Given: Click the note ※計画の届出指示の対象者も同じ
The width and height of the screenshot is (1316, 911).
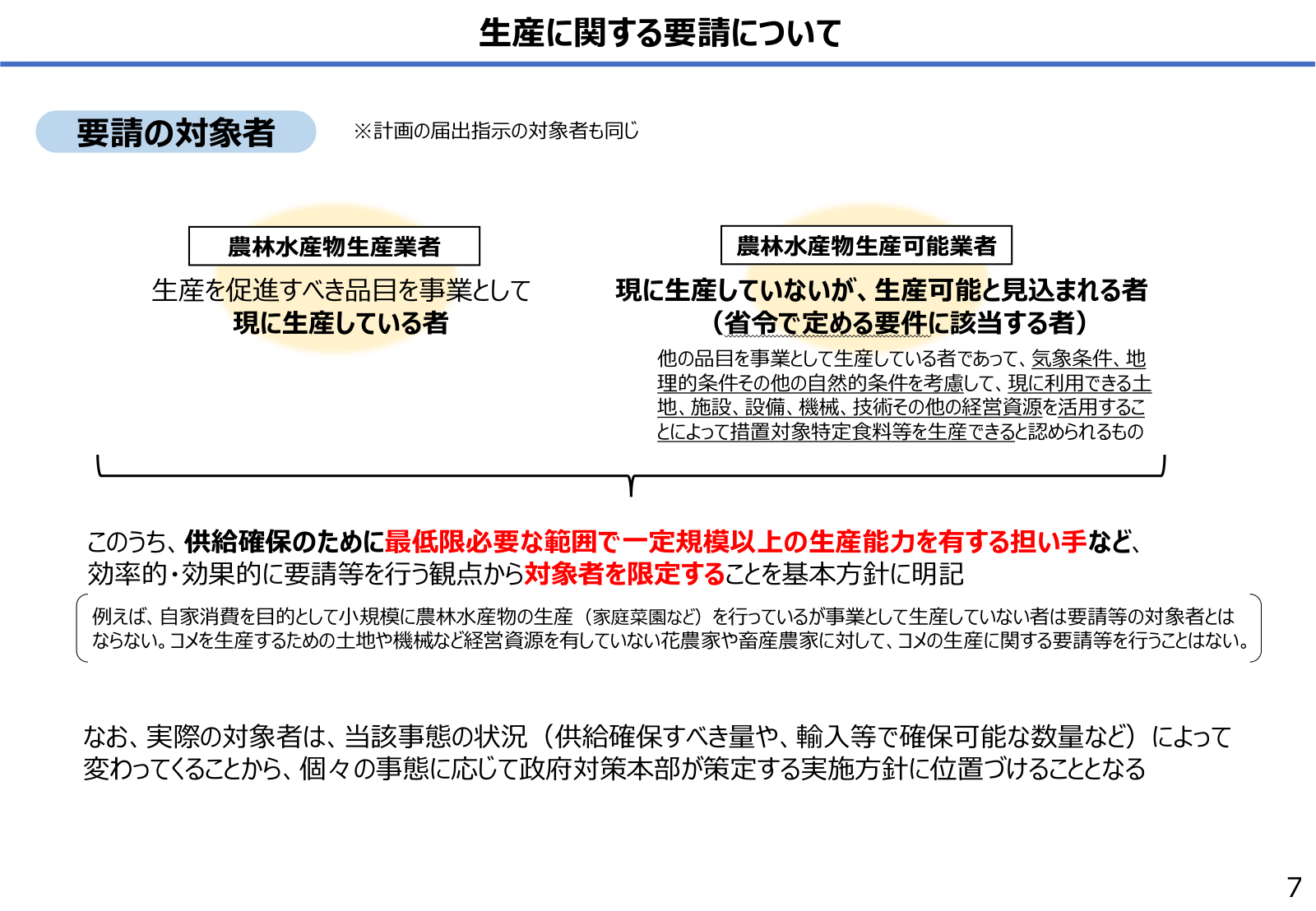Looking at the screenshot, I should (x=496, y=131).
